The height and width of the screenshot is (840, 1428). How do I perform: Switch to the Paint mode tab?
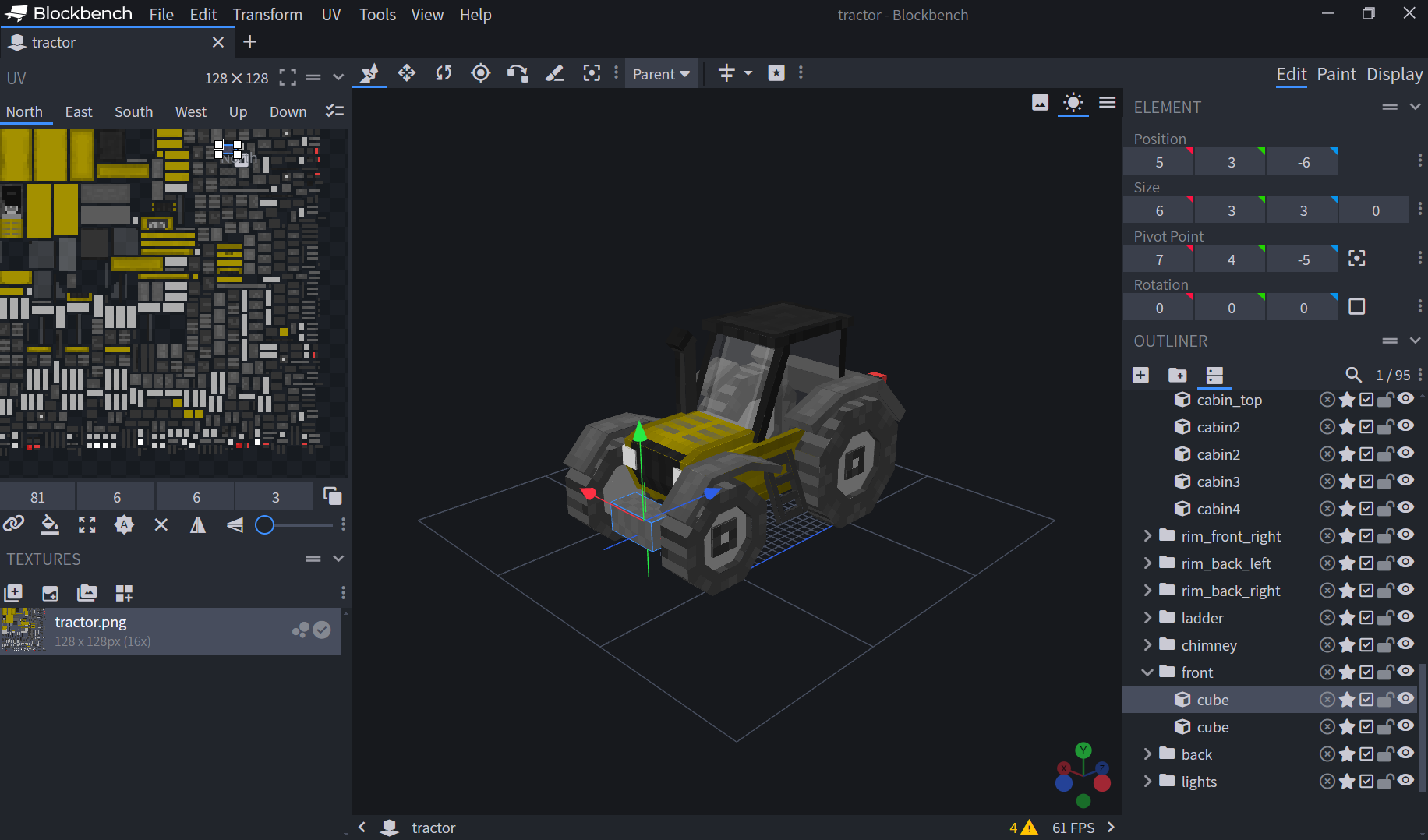(x=1336, y=74)
